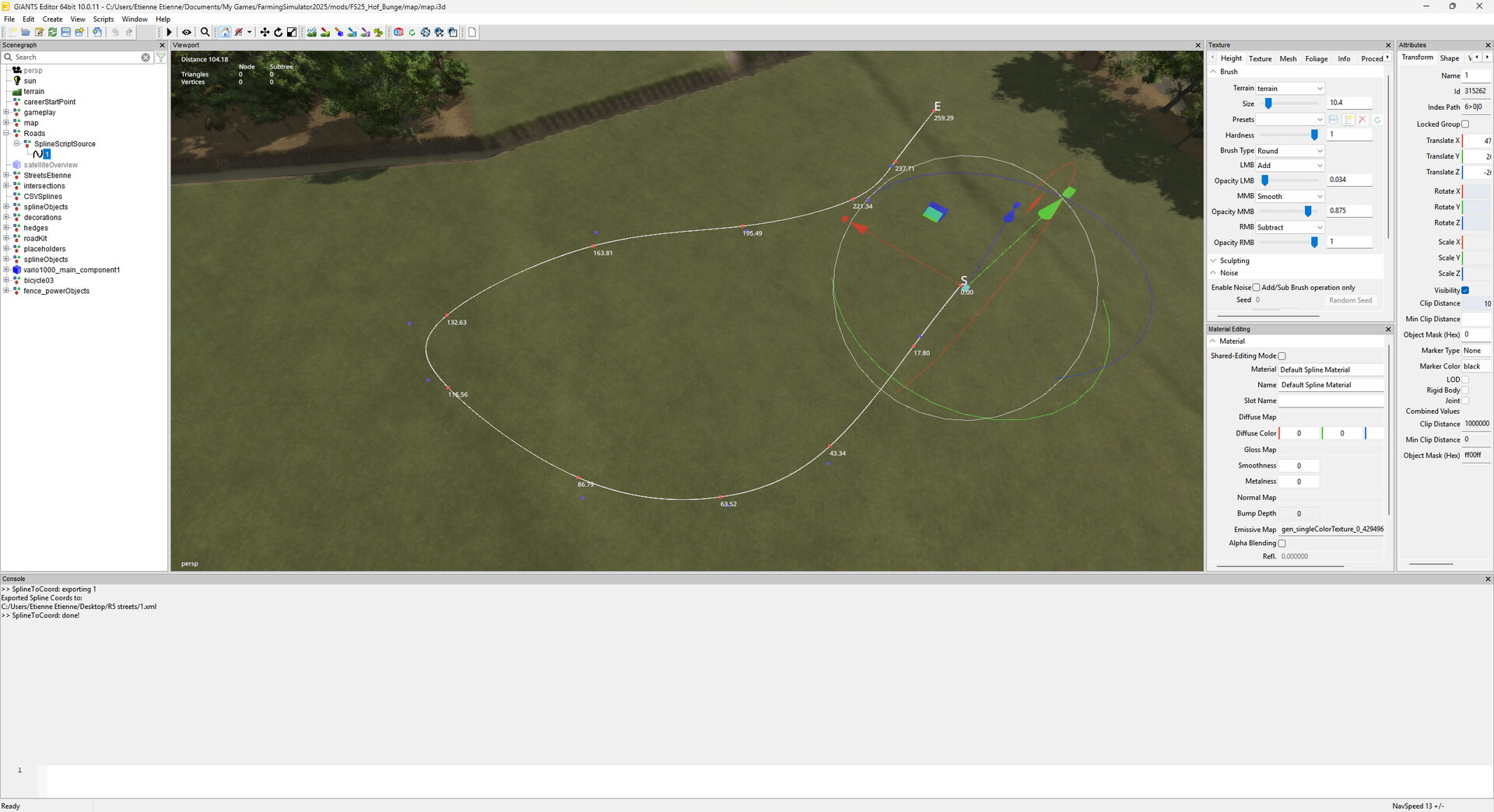Select the Rotate tool in the toolbar
This screenshot has height=812, width=1494.
pyautogui.click(x=278, y=33)
